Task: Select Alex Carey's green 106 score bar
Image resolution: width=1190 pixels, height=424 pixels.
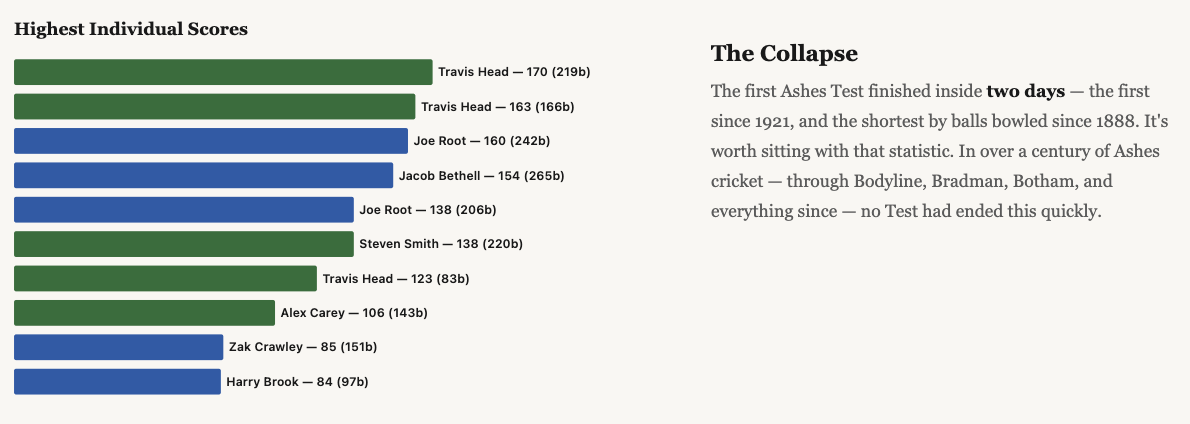Action: pyautogui.click(x=144, y=313)
